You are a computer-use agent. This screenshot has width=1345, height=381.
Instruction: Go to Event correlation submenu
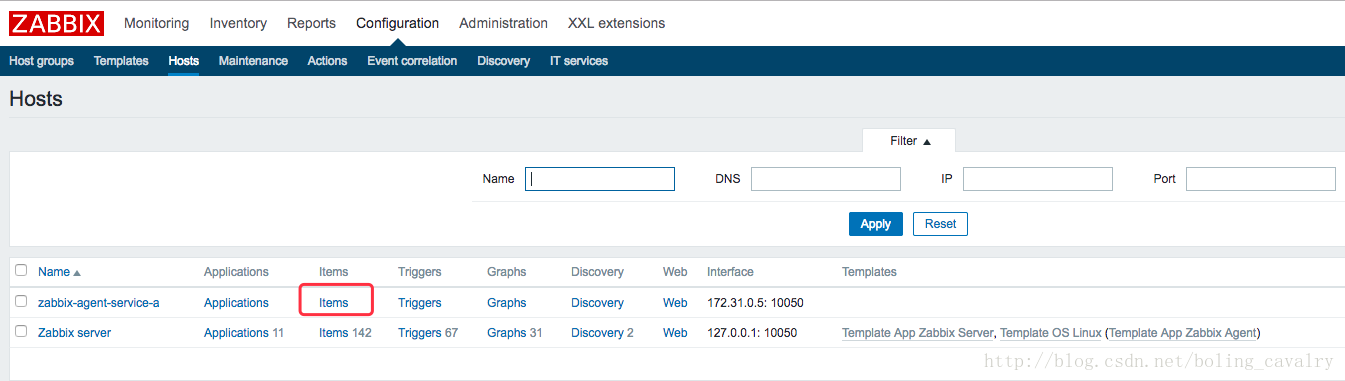(x=412, y=61)
